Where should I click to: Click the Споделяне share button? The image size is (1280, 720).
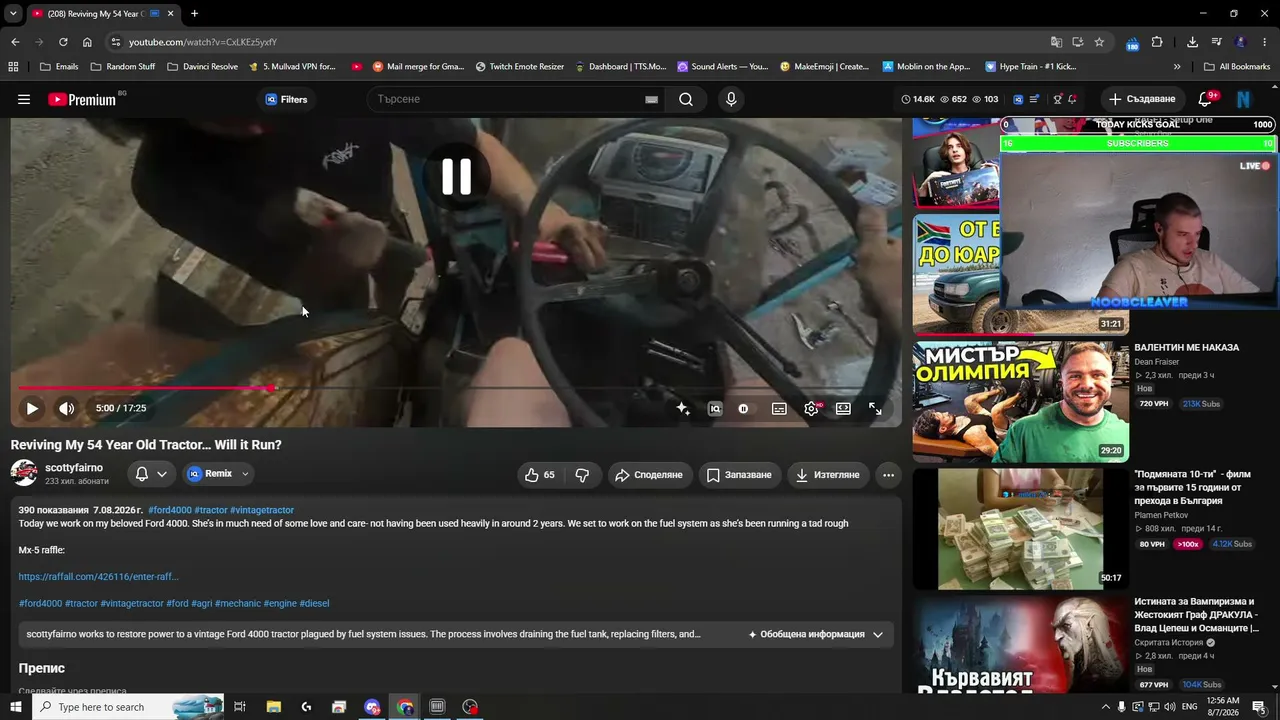(x=649, y=475)
